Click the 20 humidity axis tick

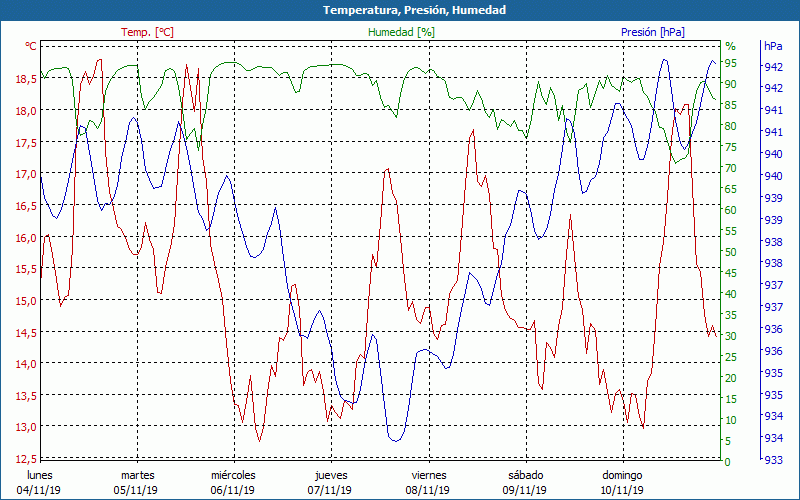click(x=731, y=378)
